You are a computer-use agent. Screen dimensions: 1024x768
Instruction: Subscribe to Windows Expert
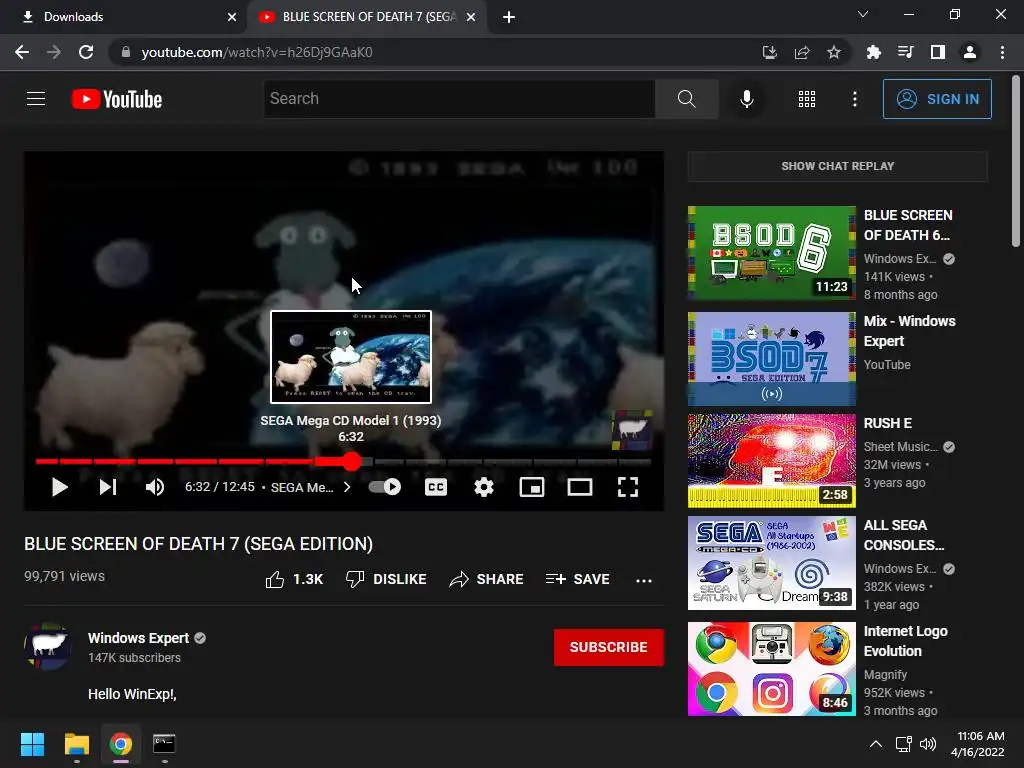pyautogui.click(x=609, y=647)
